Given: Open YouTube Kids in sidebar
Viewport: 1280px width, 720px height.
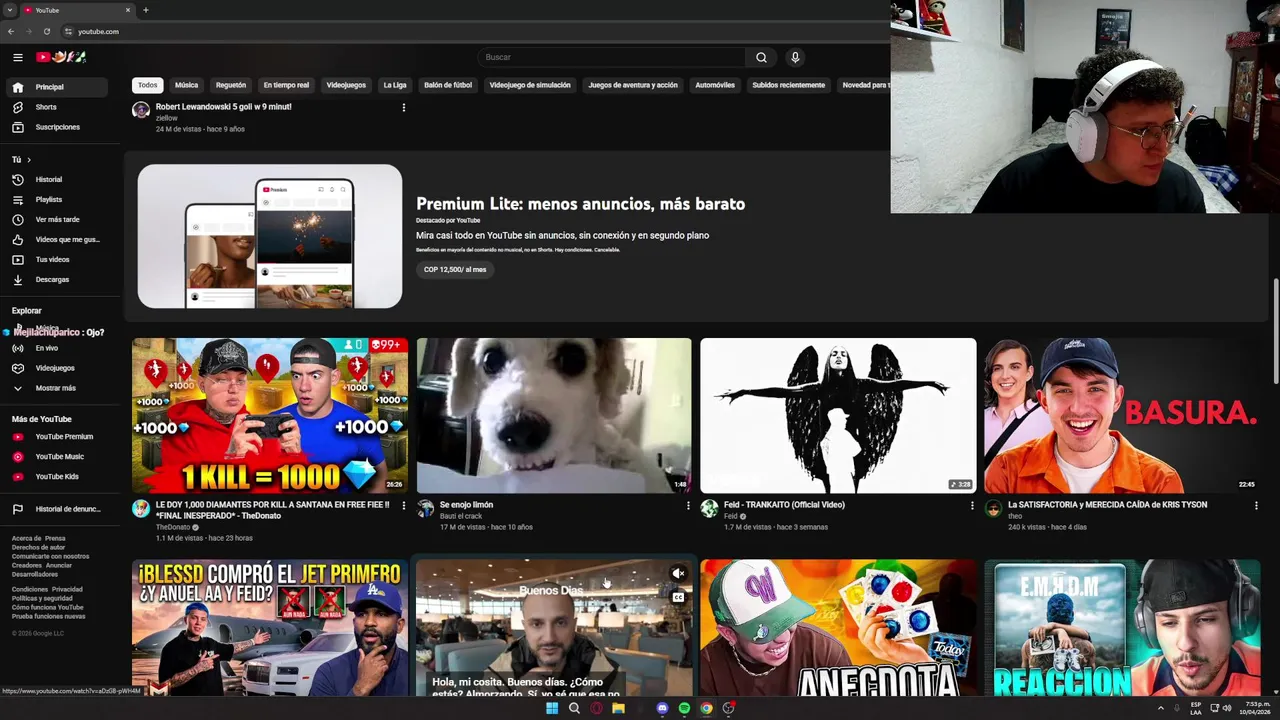Looking at the screenshot, I should point(56,476).
